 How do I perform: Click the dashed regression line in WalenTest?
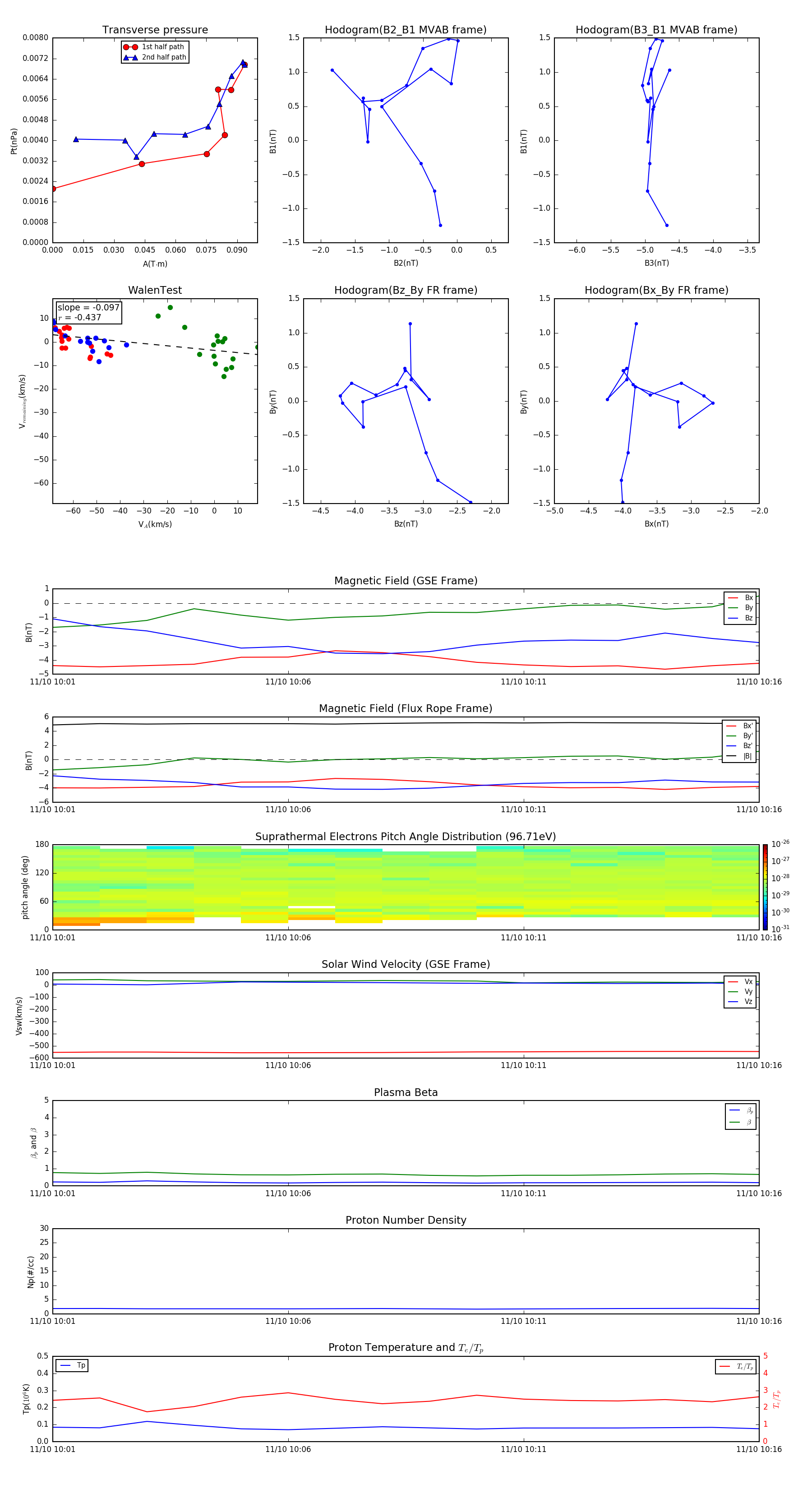point(155,344)
